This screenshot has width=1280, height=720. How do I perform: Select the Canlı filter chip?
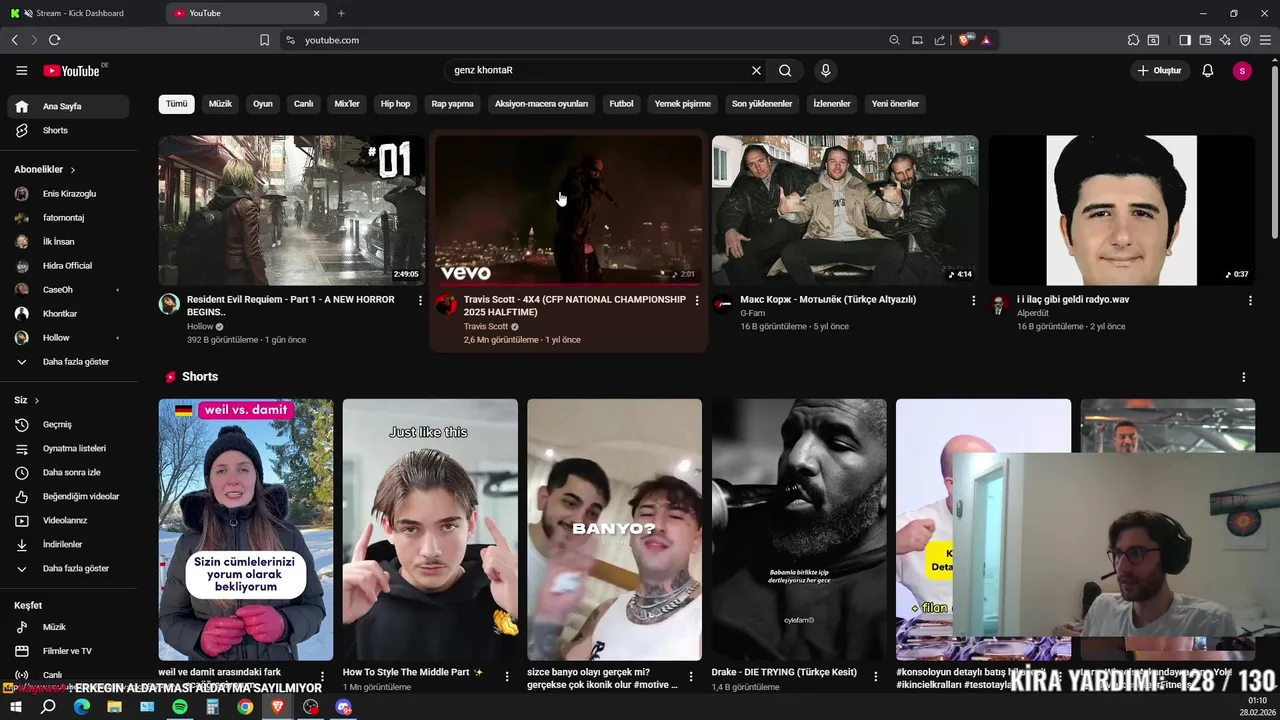(304, 103)
